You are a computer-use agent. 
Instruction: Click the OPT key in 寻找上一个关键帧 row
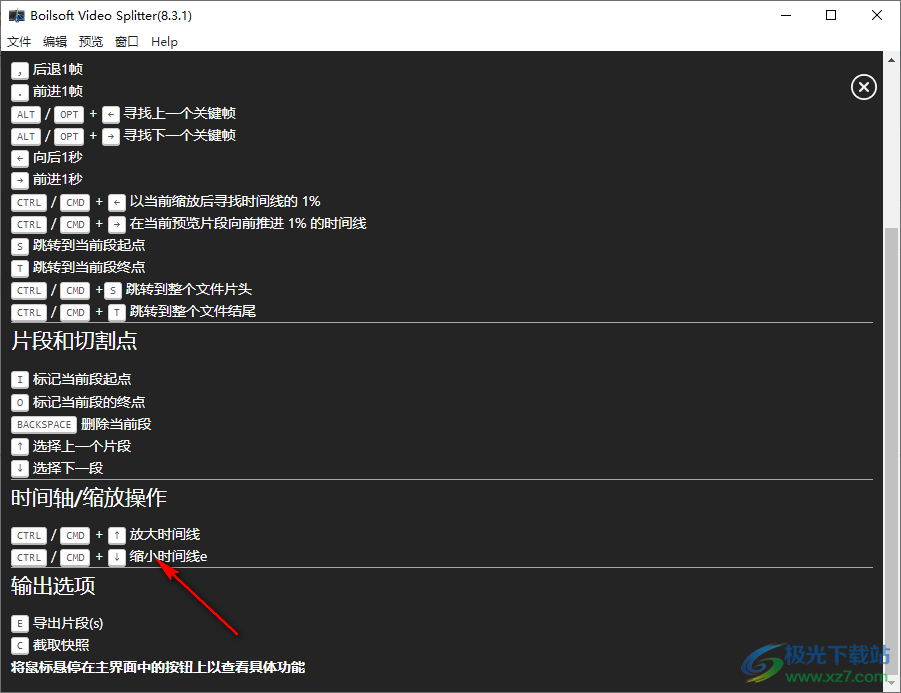[69, 114]
